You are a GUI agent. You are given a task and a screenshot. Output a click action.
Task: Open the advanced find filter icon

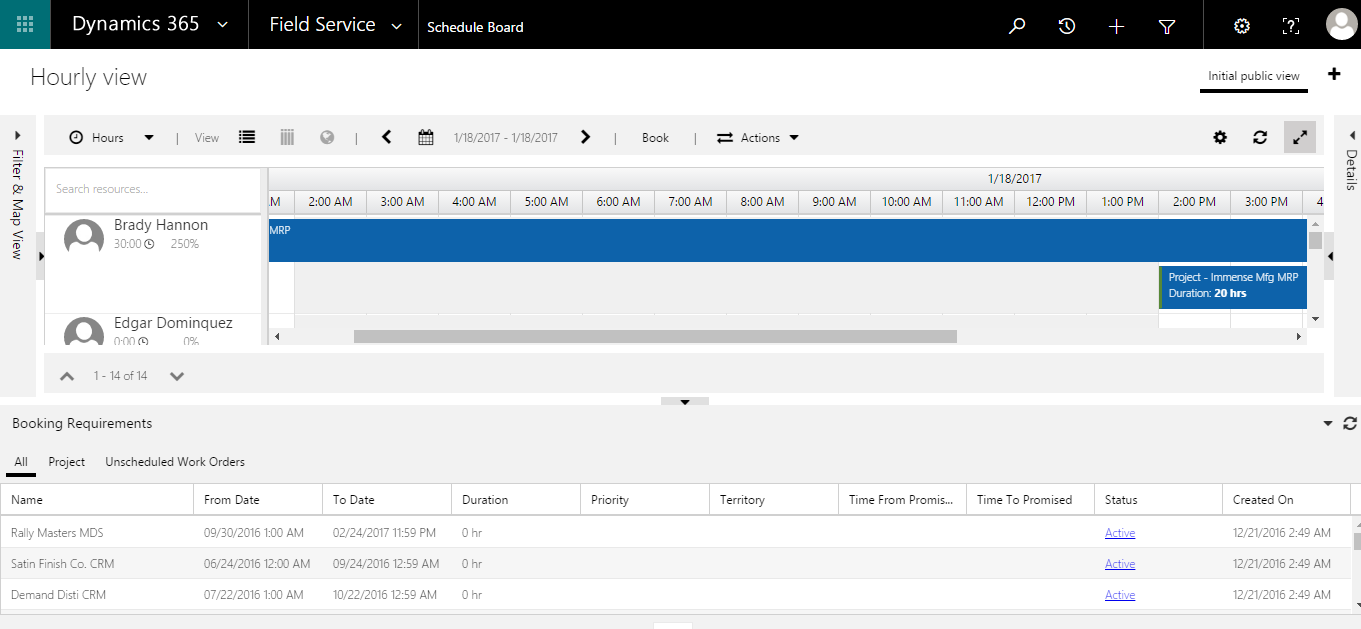pyautogui.click(x=1167, y=26)
